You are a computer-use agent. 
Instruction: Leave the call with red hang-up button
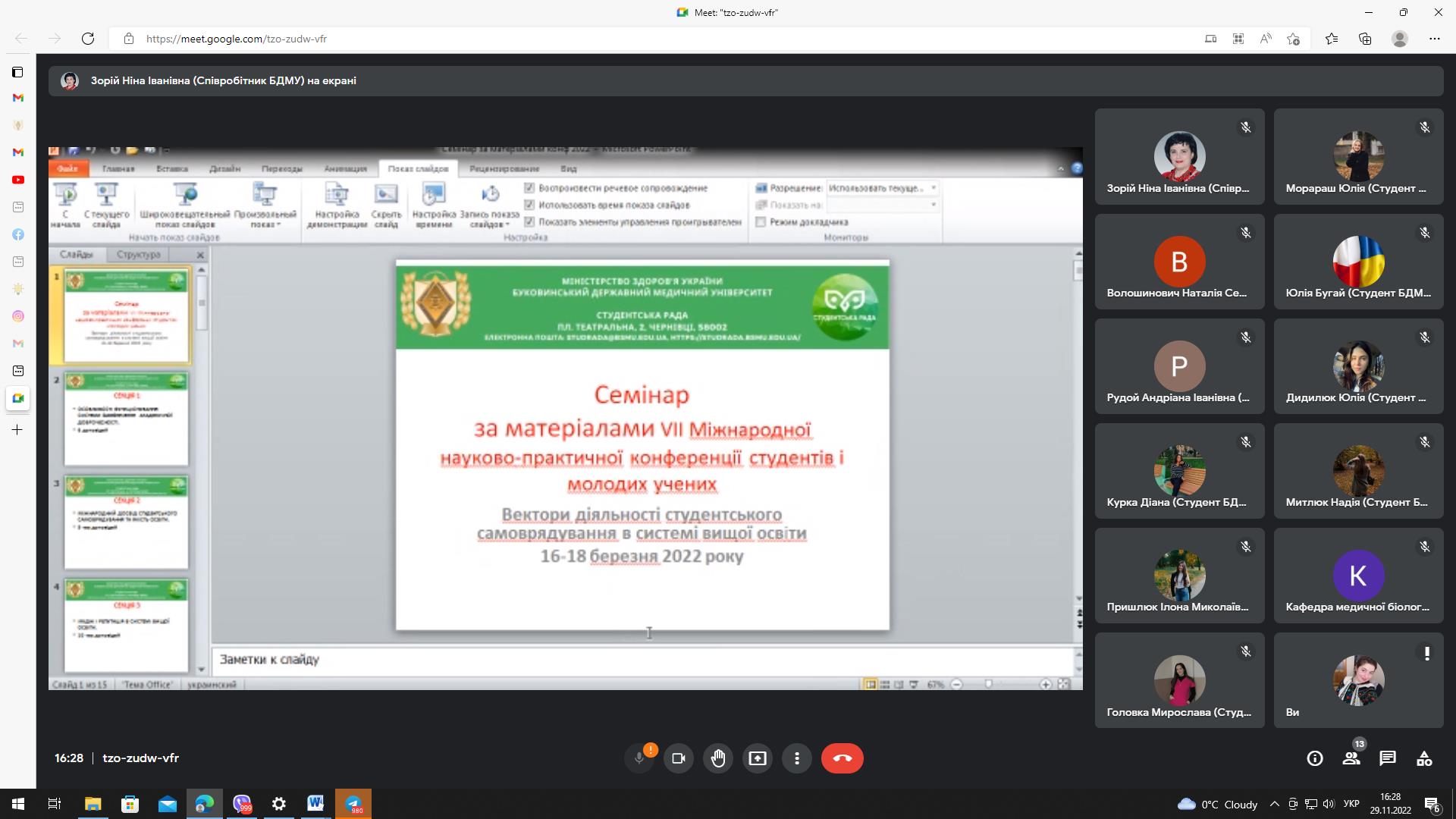(843, 758)
